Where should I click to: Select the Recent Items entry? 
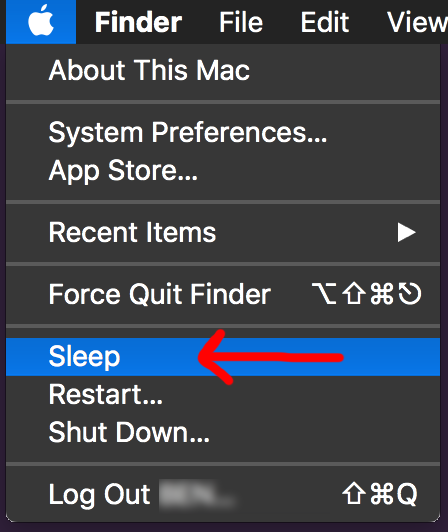click(x=223, y=232)
